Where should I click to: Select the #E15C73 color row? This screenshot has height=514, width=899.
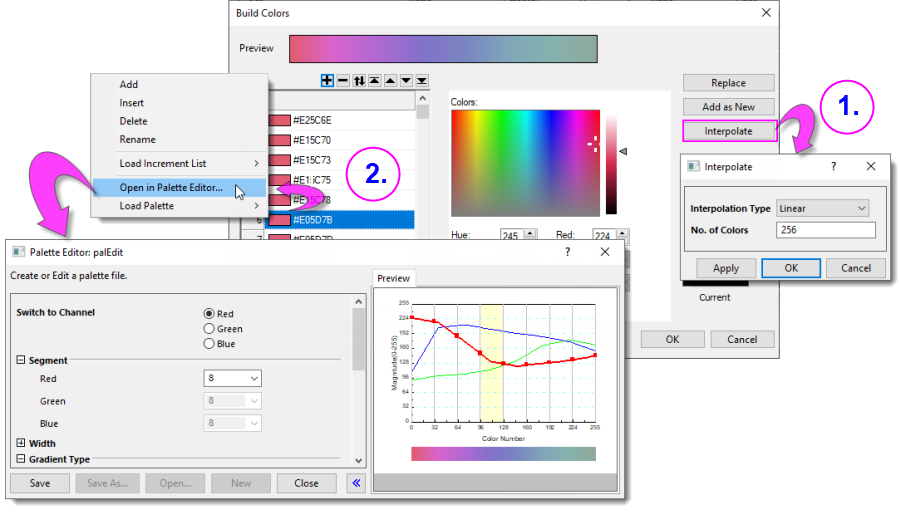[340, 160]
